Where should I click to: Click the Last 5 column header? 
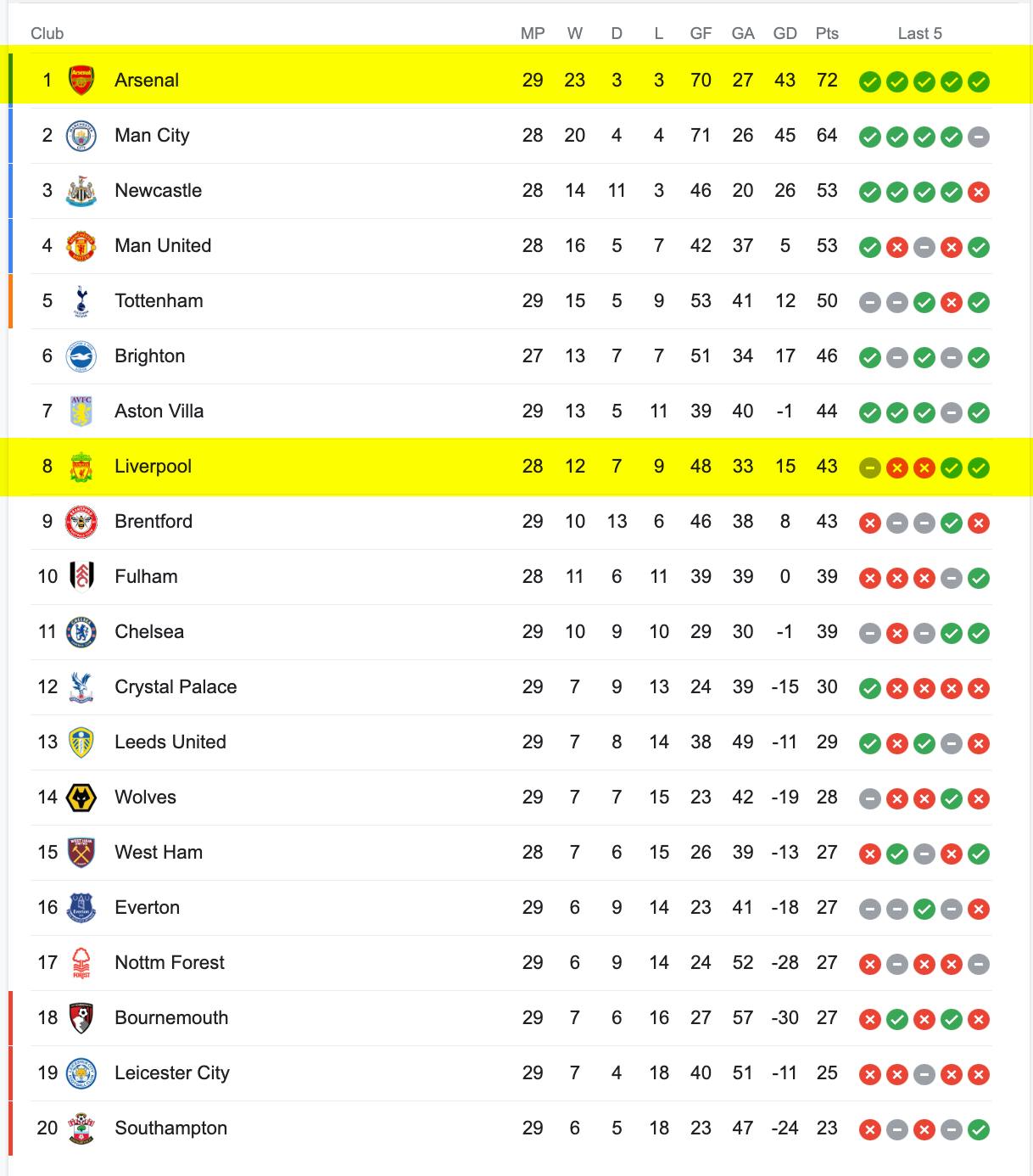click(x=920, y=33)
